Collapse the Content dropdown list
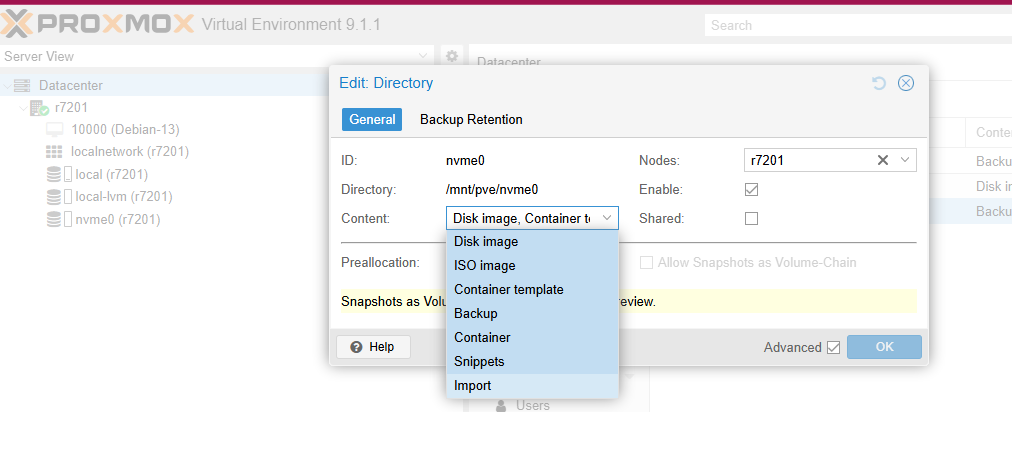This screenshot has height=460, width=1012. pos(607,218)
